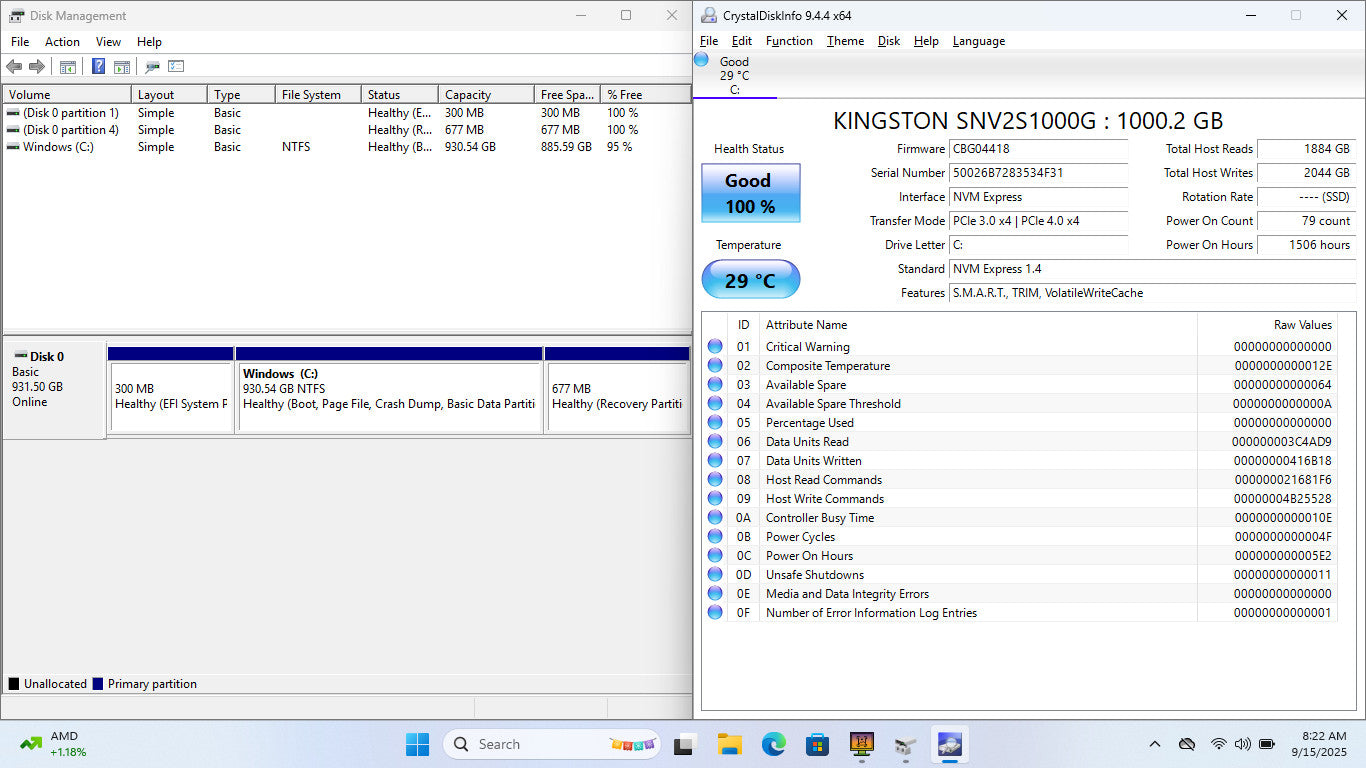Open the Action menu in Disk Management

click(62, 42)
